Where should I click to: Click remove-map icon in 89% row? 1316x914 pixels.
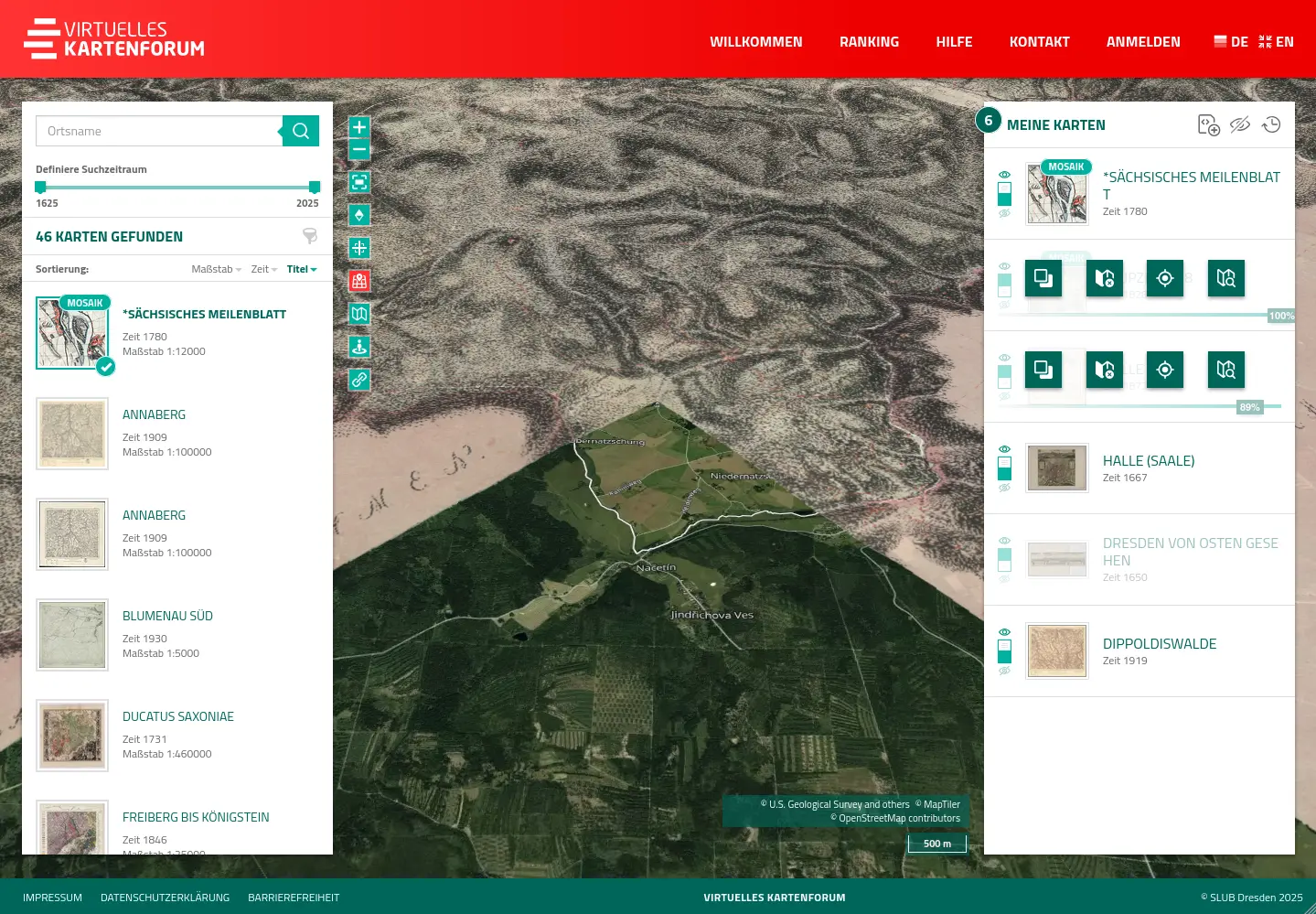(x=1105, y=370)
